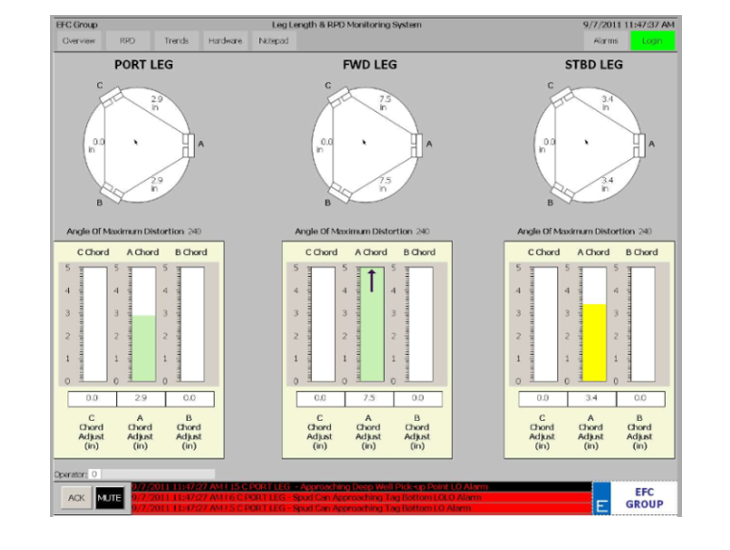Select FWD LEG chord A marker on circle

417,145
